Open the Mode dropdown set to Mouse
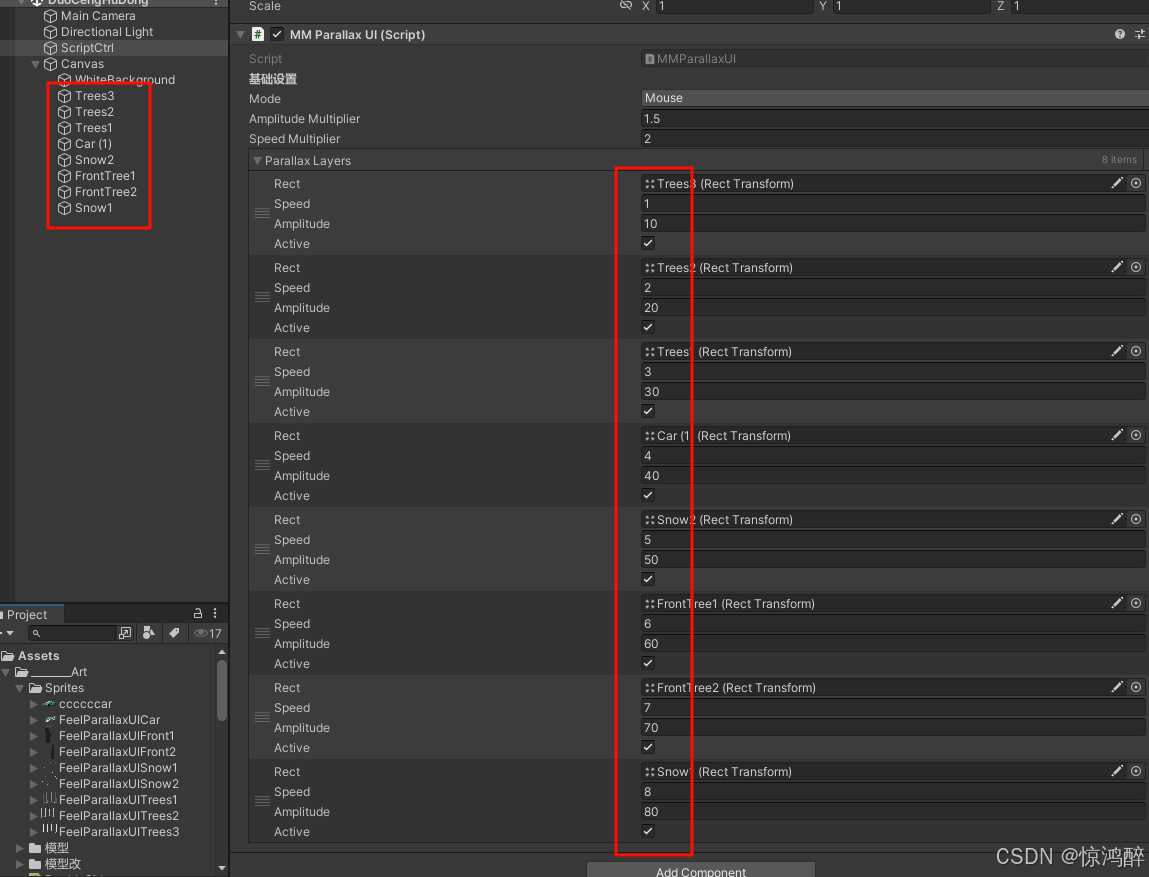The height and width of the screenshot is (877, 1149). 895,98
